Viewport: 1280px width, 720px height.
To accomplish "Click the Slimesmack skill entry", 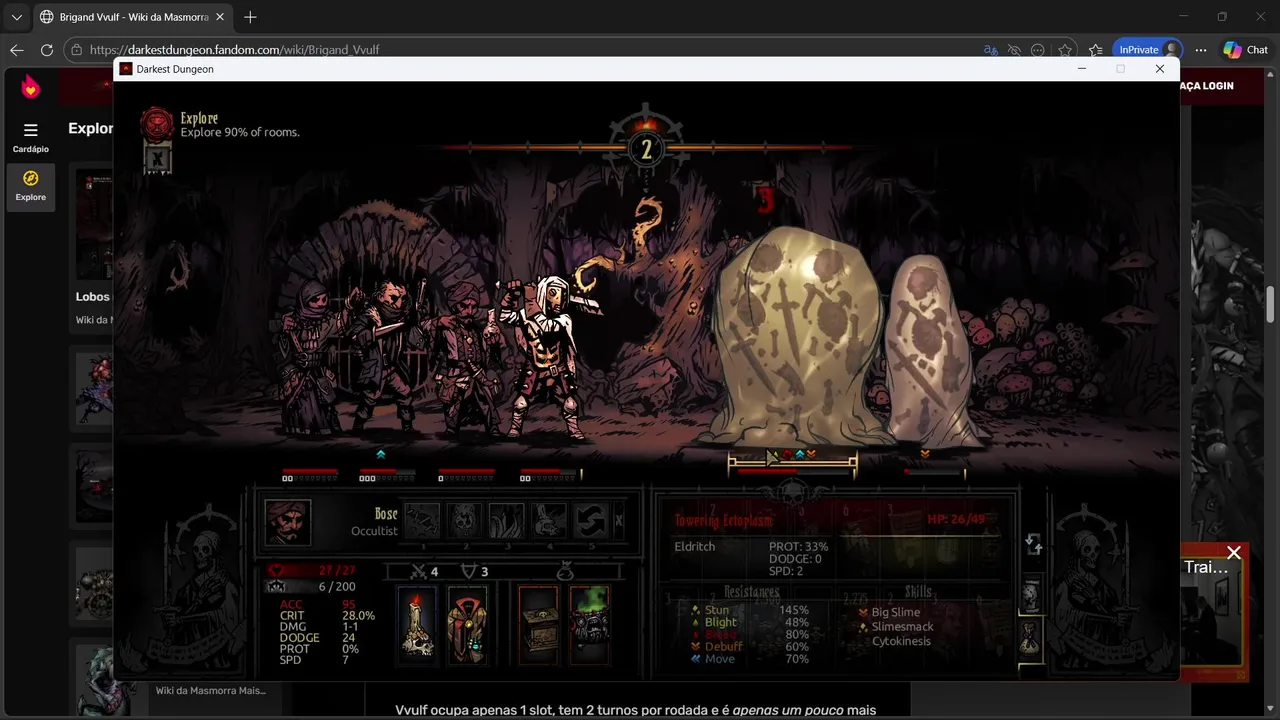I will pos(895,627).
